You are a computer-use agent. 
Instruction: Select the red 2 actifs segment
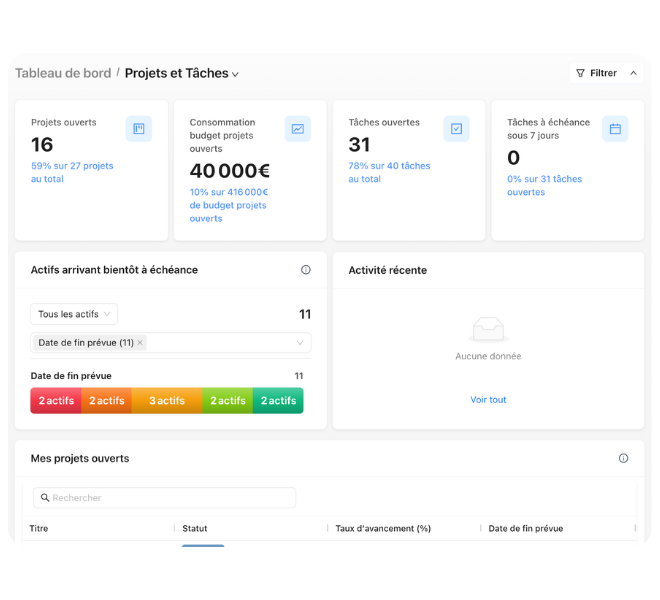pyautogui.click(x=56, y=400)
